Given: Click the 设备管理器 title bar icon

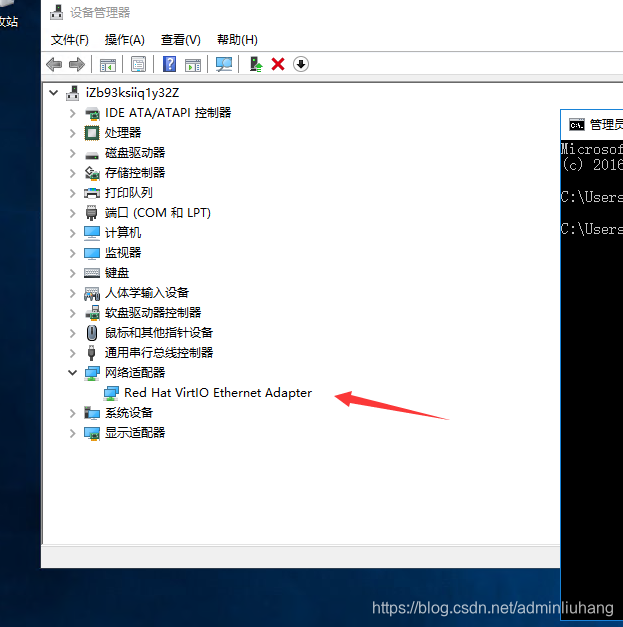Looking at the screenshot, I should 56,13.
